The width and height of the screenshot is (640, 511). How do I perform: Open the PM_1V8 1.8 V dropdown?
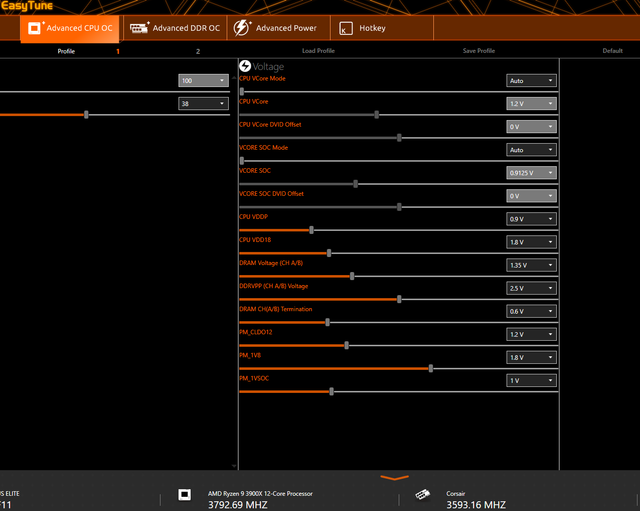(531, 357)
